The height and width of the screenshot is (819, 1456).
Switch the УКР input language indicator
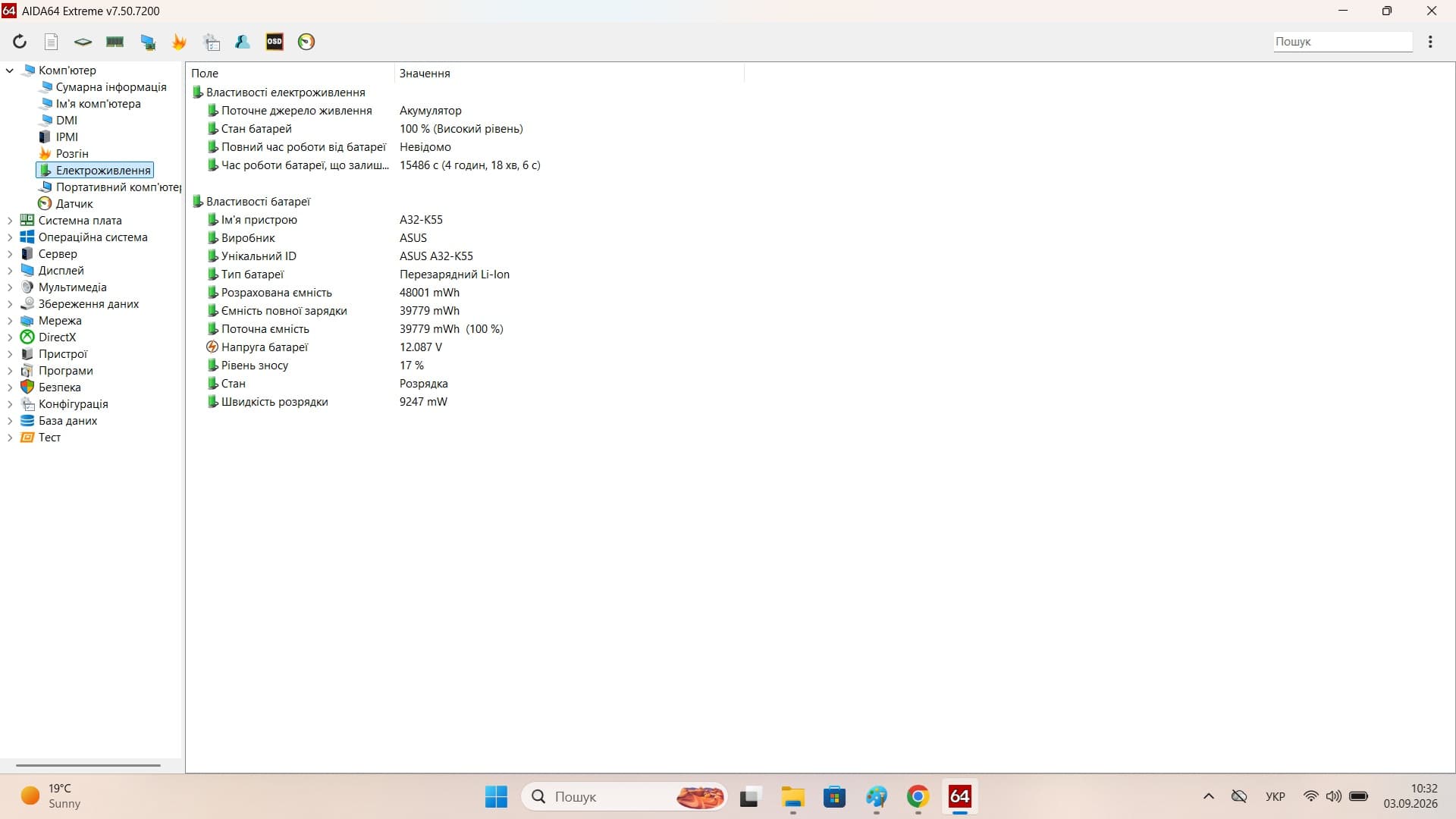pos(1276,797)
